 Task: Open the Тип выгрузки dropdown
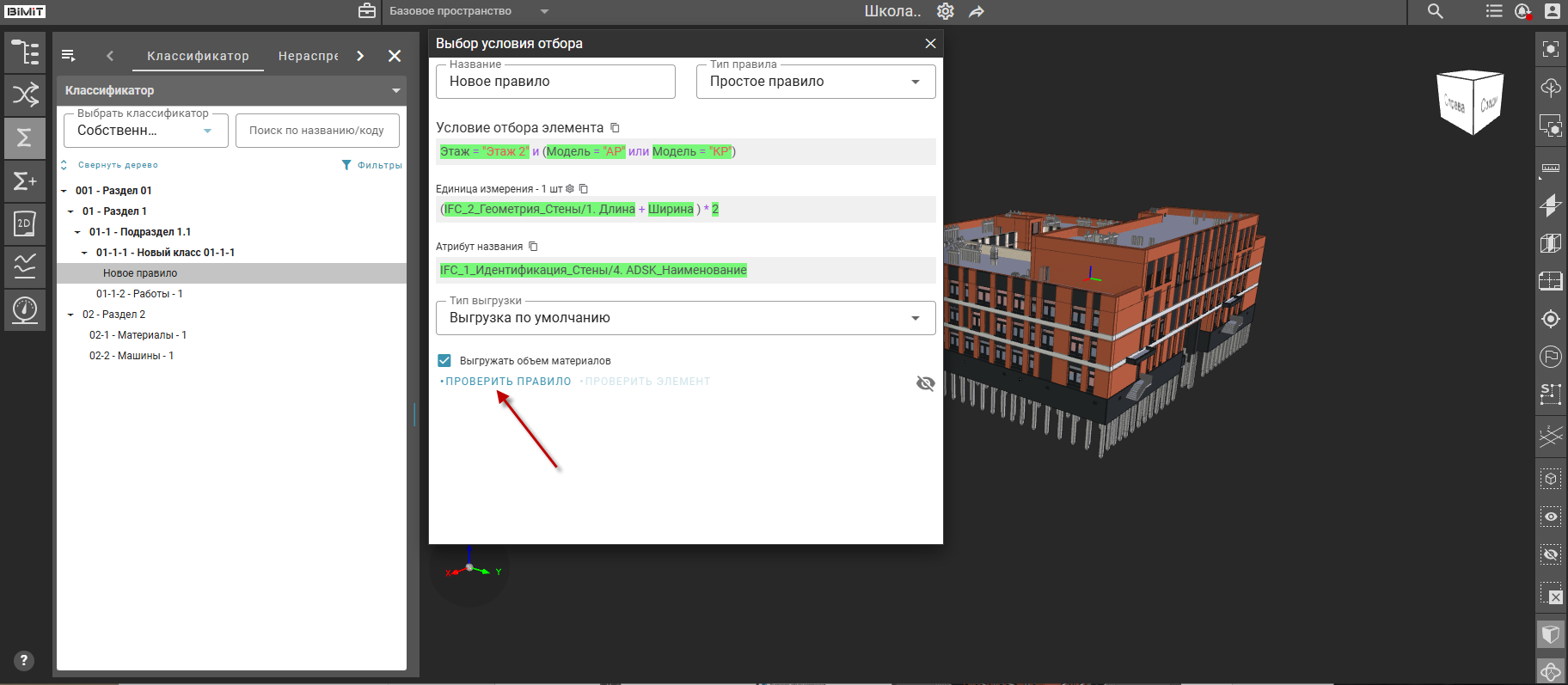pos(685,318)
